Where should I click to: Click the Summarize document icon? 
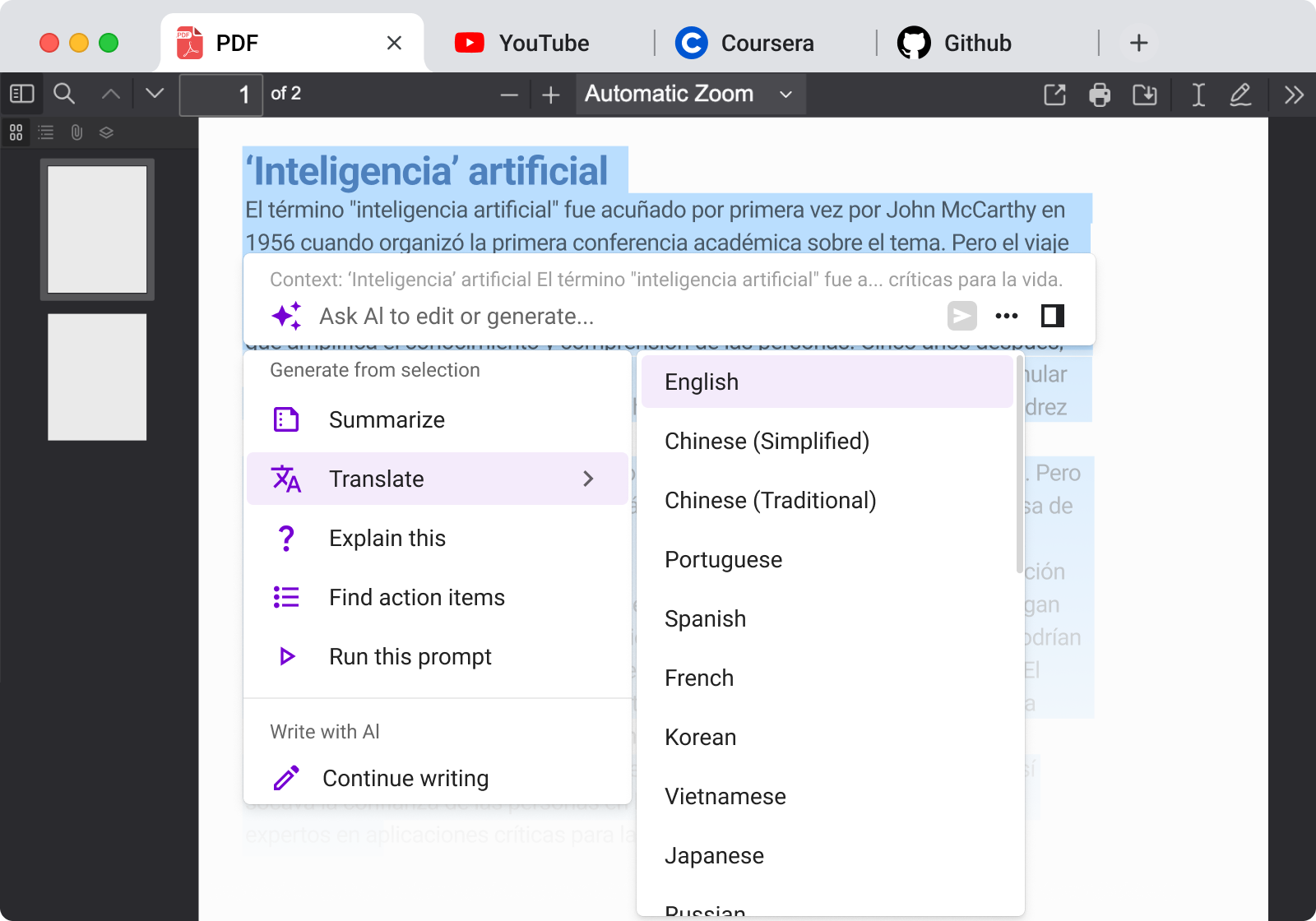point(286,419)
